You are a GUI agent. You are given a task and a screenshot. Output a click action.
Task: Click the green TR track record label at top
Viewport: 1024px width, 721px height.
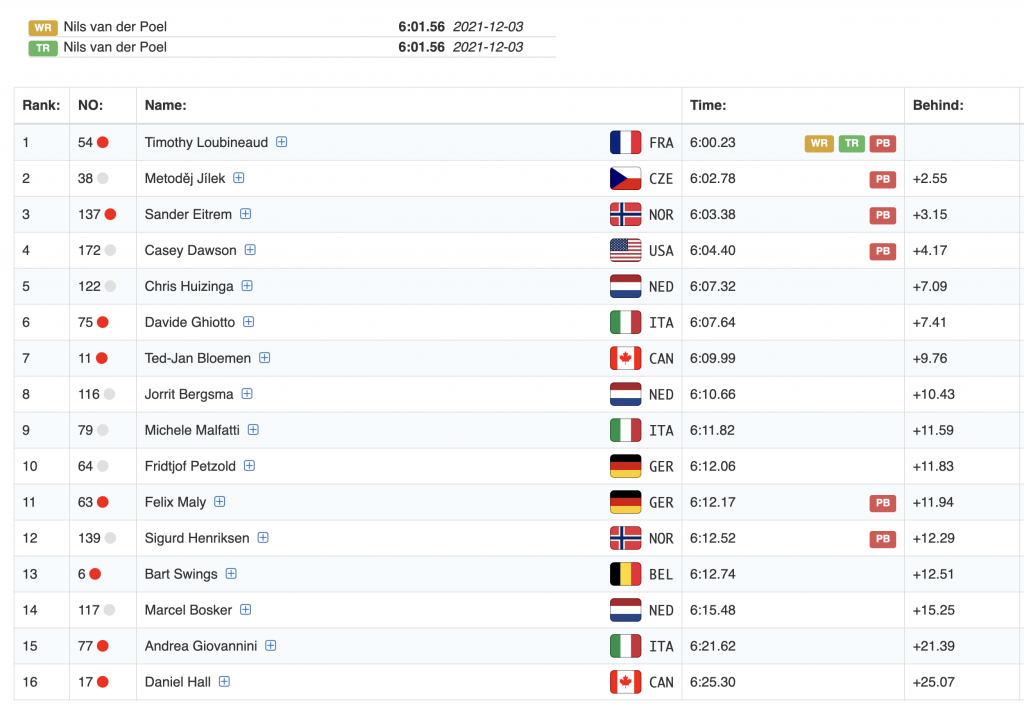click(x=43, y=47)
